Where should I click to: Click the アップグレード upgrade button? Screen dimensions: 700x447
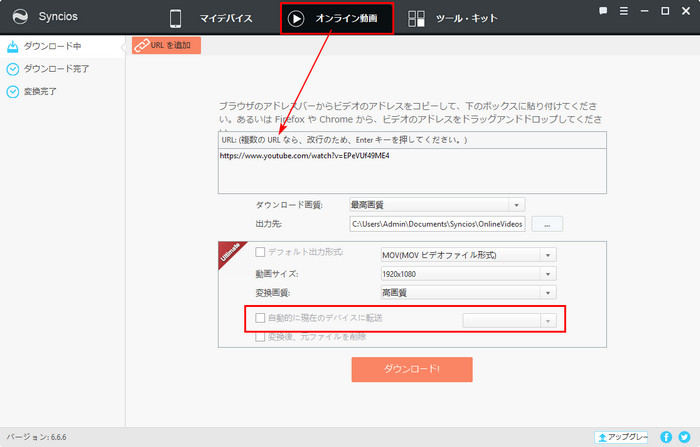(621, 437)
